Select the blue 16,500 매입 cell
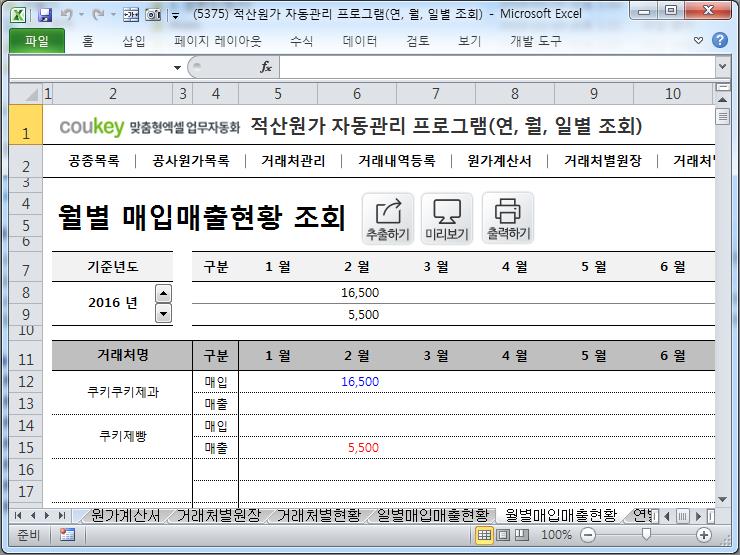This screenshot has height=555, width=740. point(357,382)
